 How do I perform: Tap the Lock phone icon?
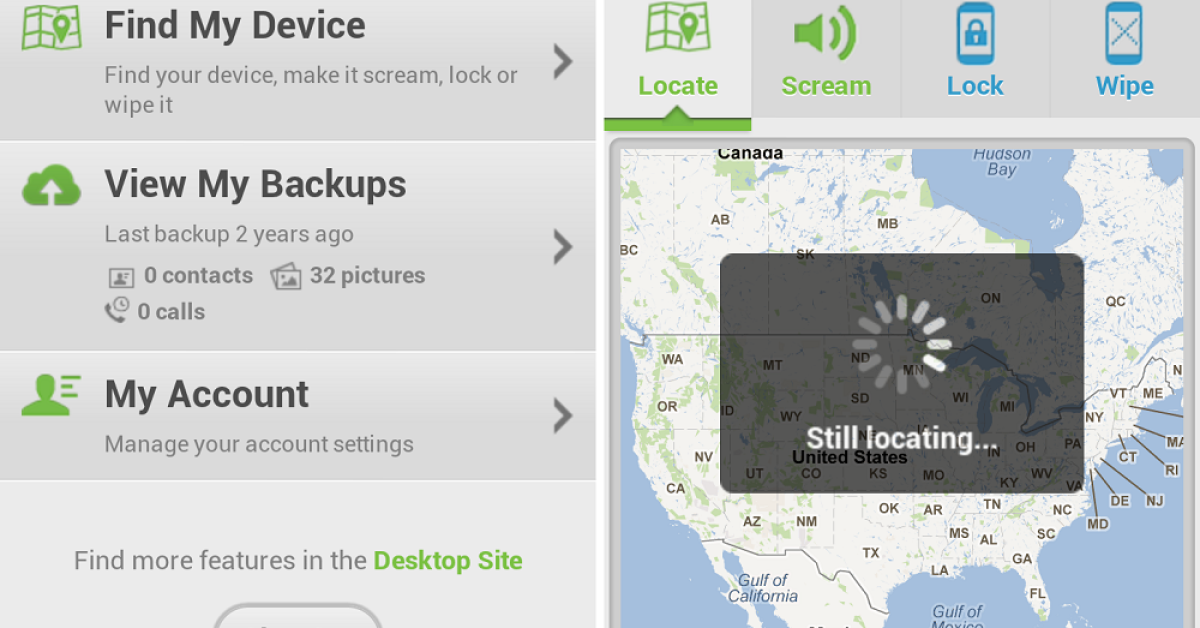tap(975, 33)
